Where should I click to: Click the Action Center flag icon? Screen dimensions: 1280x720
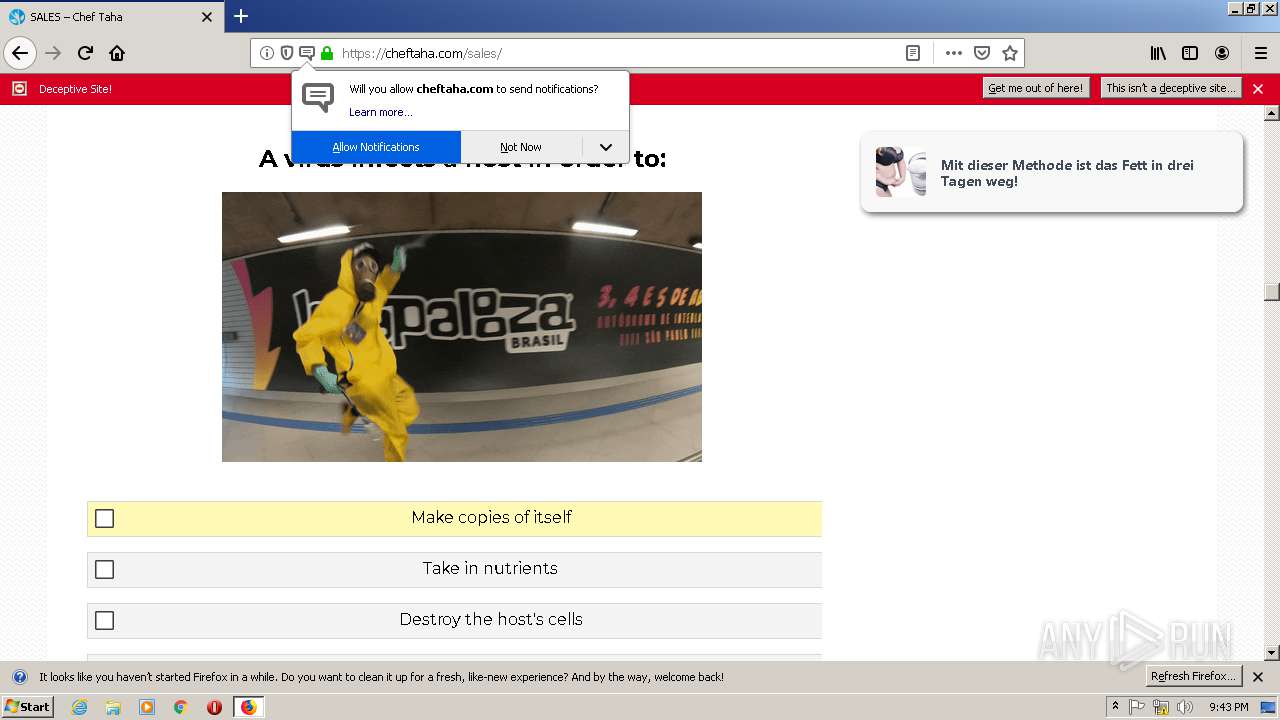1137,707
